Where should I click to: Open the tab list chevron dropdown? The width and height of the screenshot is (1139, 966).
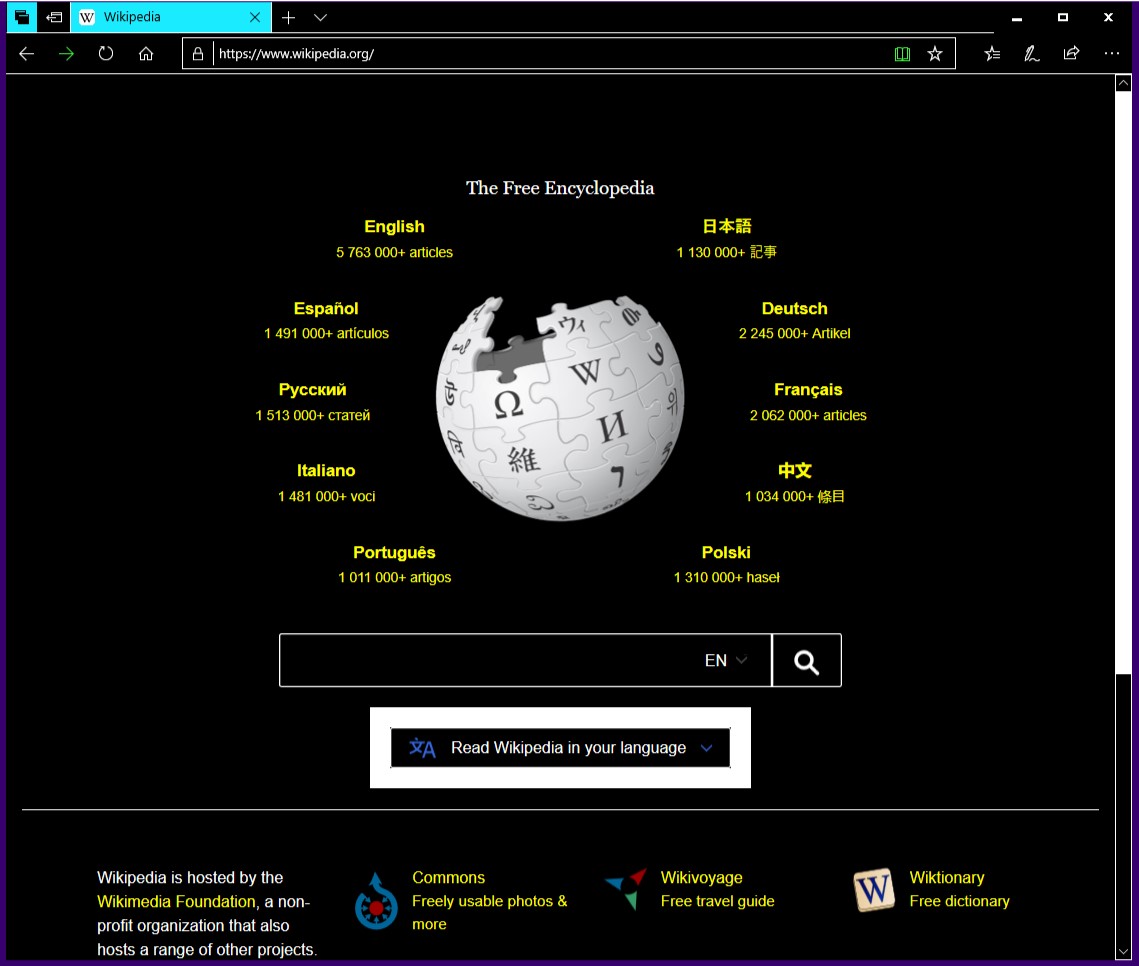320,18
